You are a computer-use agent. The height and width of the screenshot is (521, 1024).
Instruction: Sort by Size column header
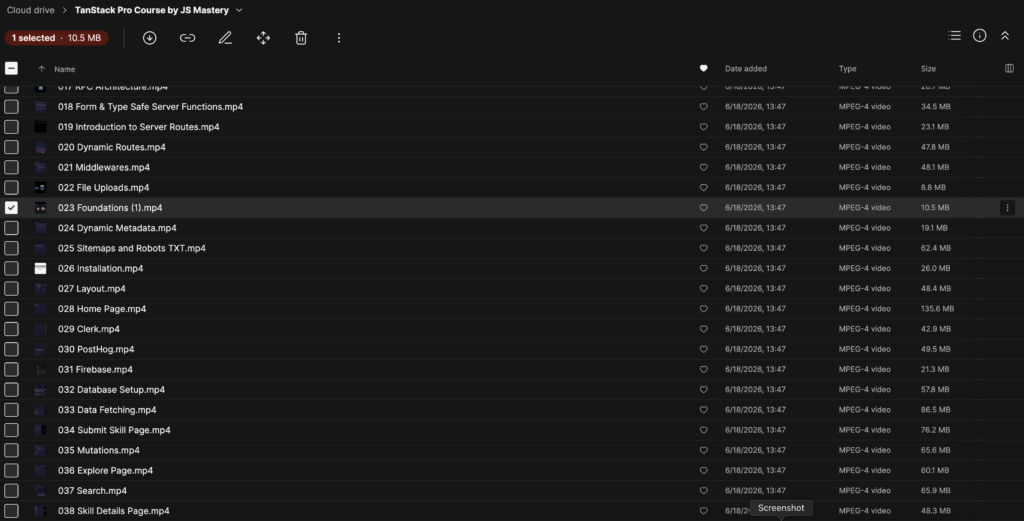(x=928, y=69)
